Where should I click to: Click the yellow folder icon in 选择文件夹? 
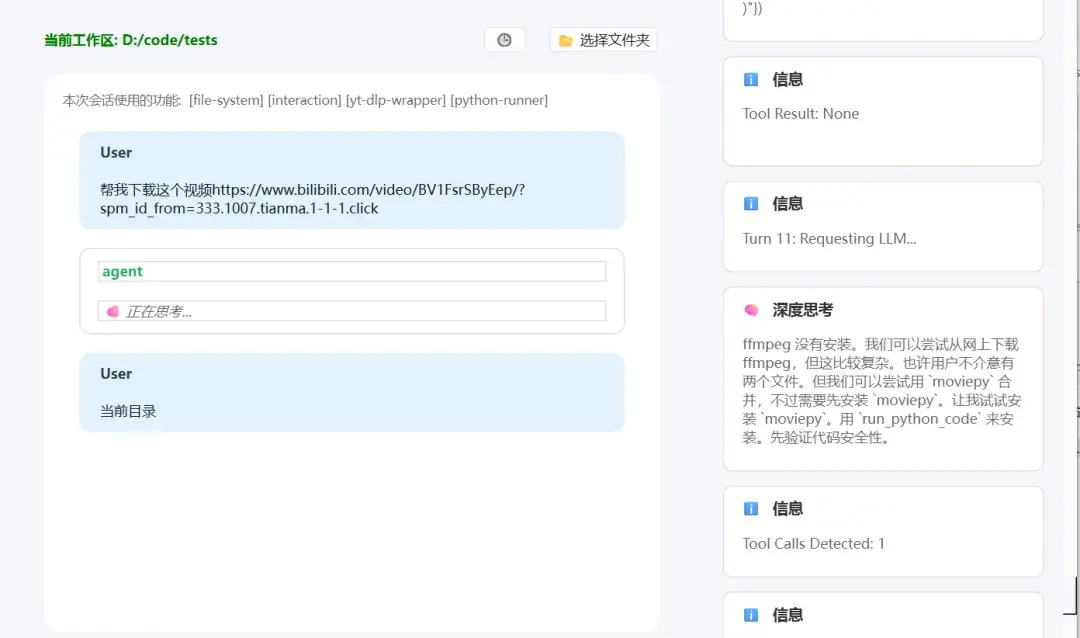pyautogui.click(x=565, y=41)
